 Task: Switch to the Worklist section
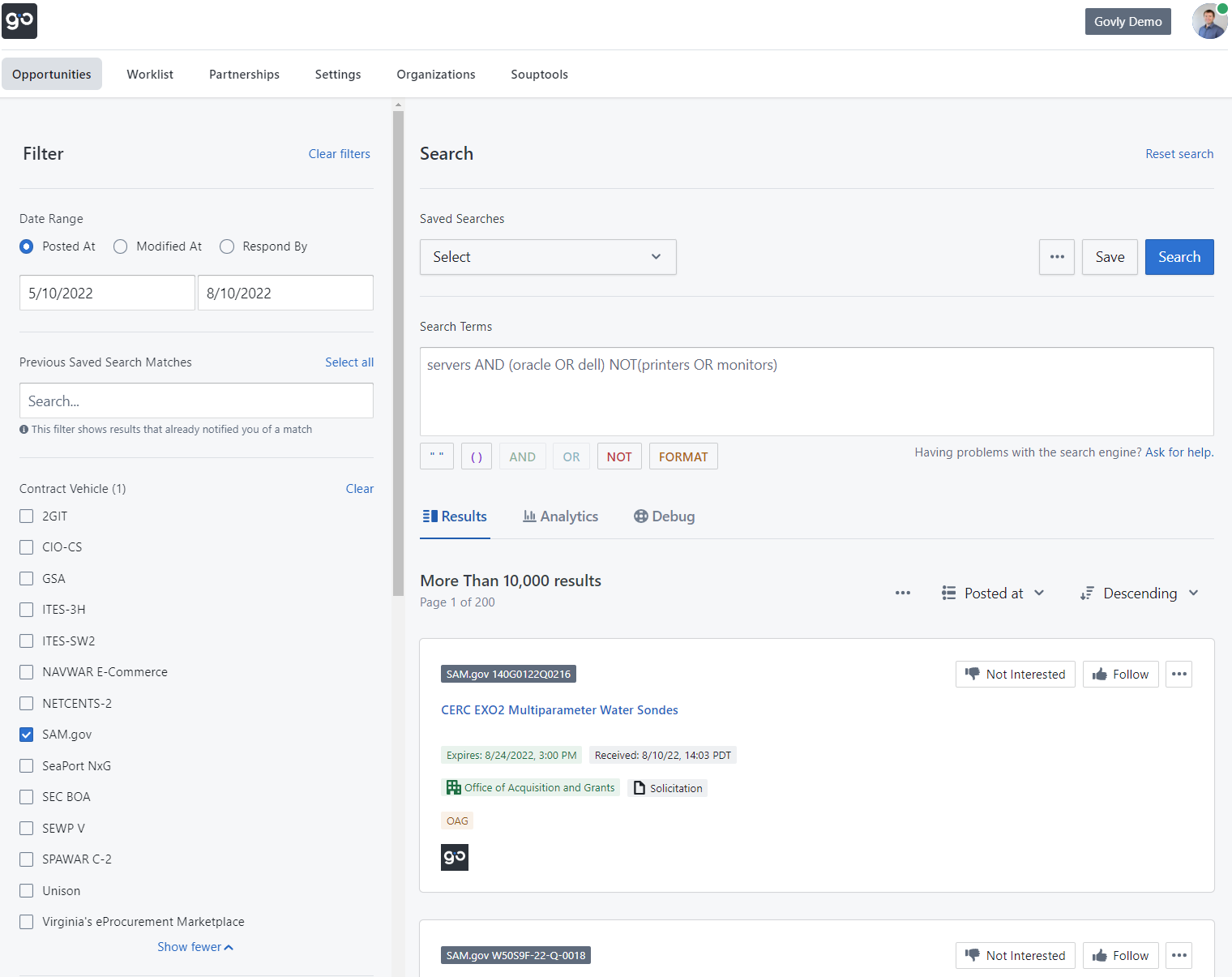[149, 74]
